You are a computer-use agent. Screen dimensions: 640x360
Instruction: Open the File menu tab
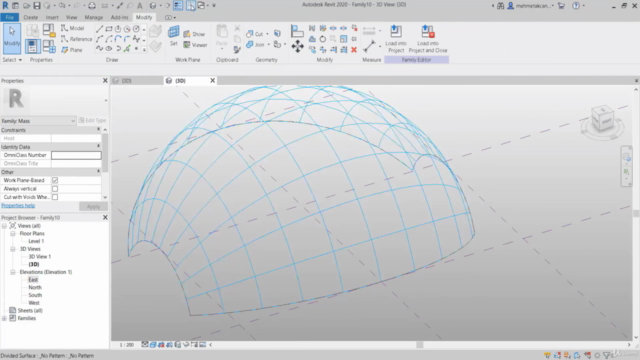click(x=9, y=17)
